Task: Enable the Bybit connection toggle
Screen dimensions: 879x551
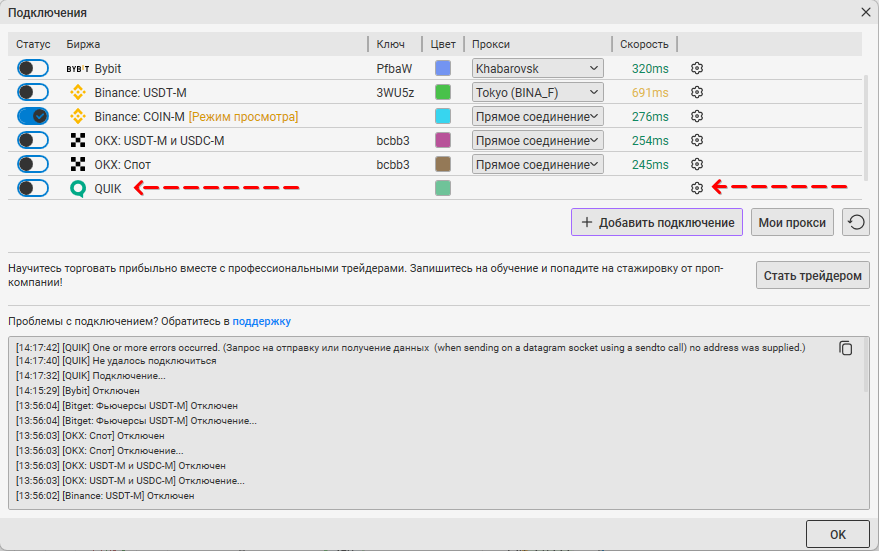Action: click(x=33, y=68)
